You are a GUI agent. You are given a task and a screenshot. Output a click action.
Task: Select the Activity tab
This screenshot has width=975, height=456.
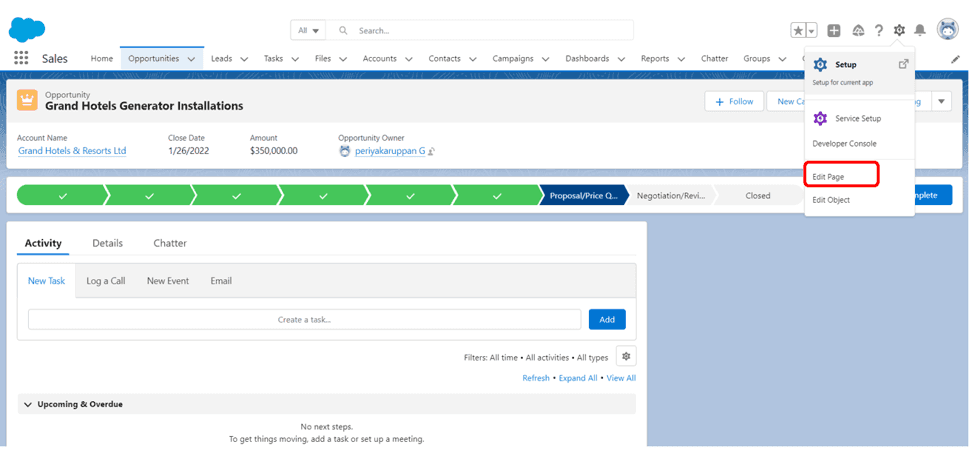click(43, 243)
